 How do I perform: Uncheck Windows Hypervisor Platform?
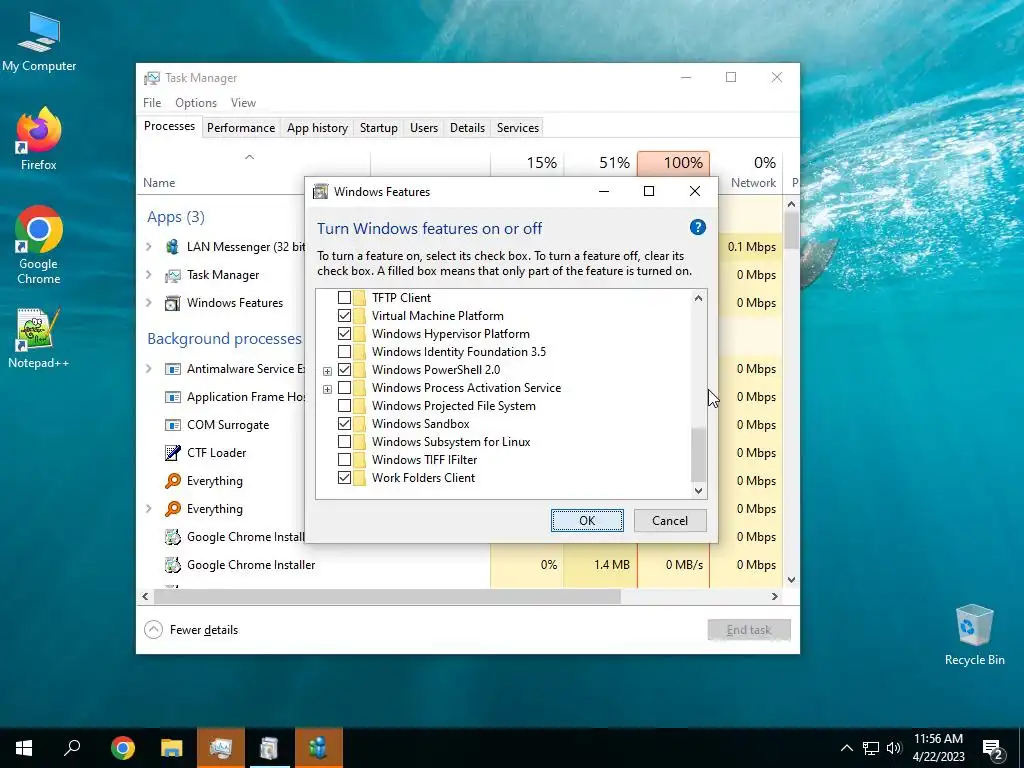tap(344, 334)
